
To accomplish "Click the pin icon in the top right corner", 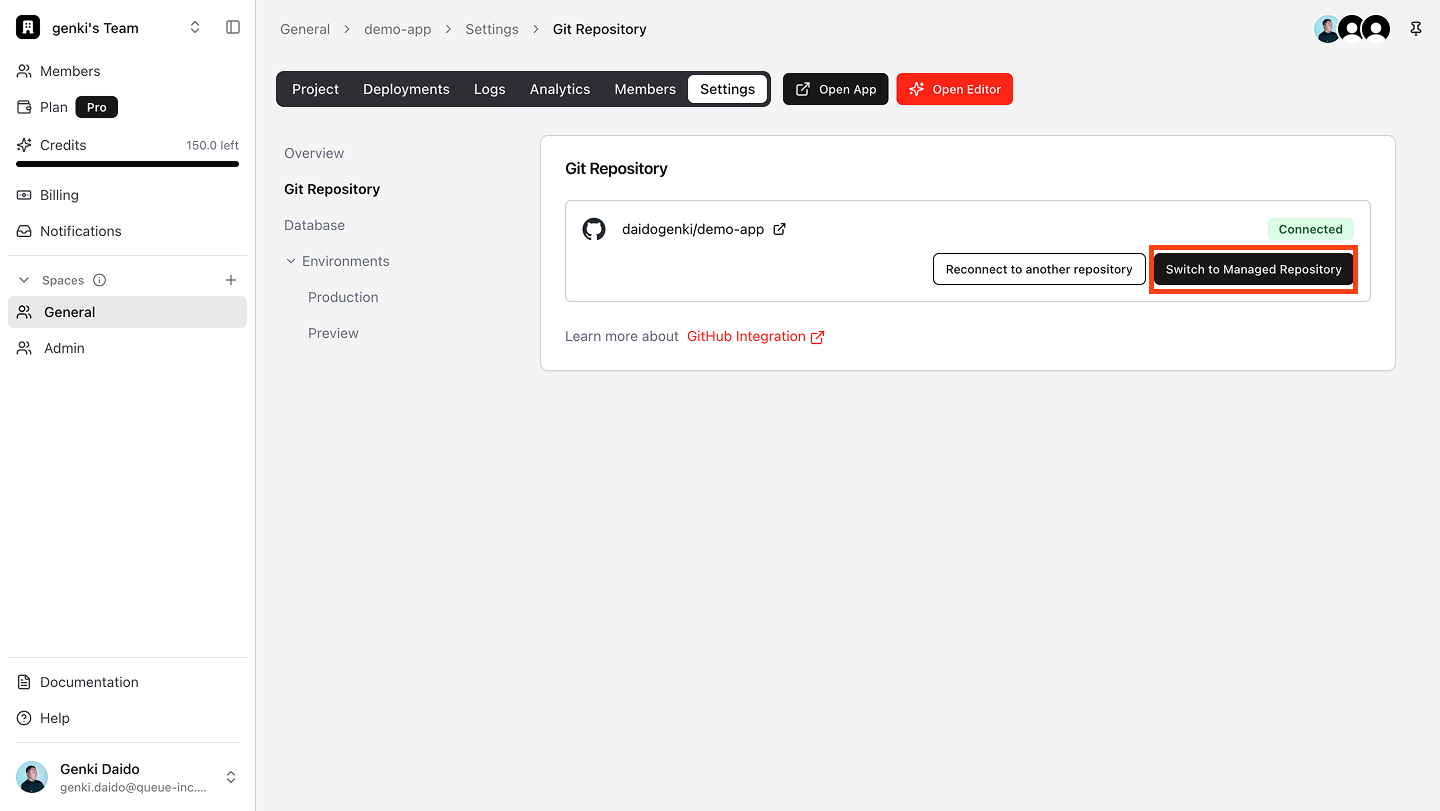I will click(x=1416, y=29).
